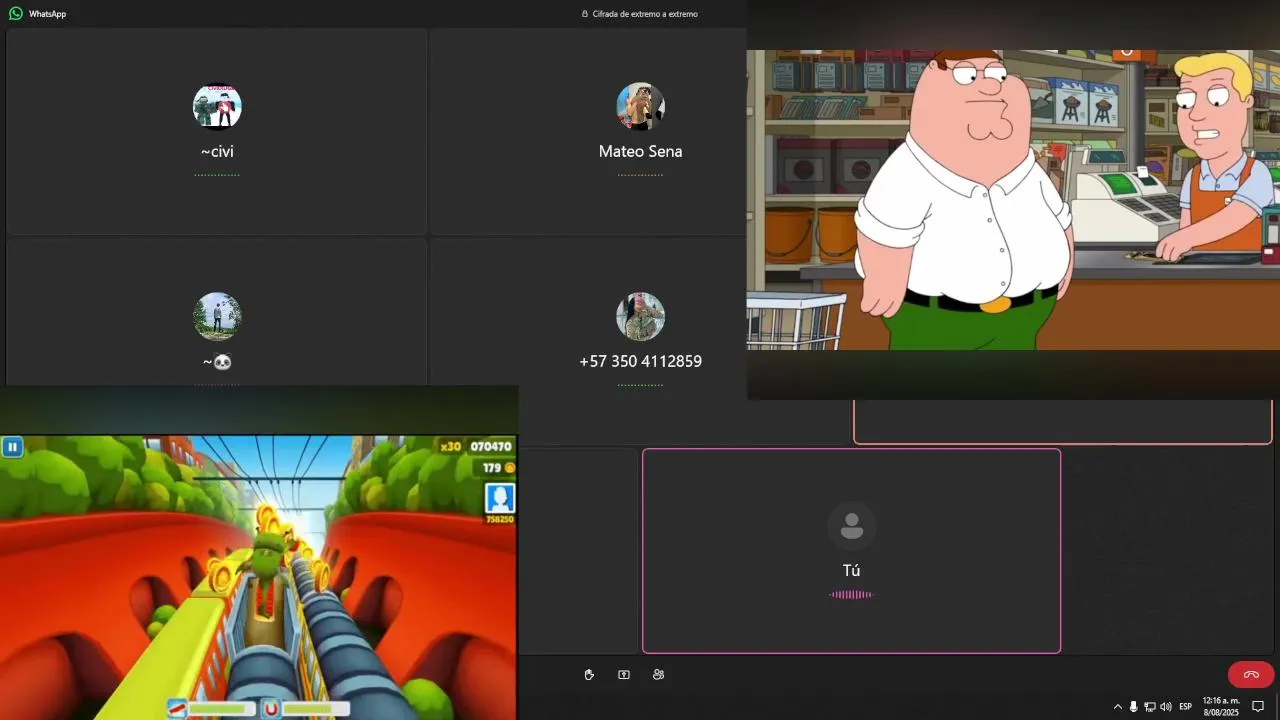This screenshot has height=720, width=1280.
Task: Switch the ESP input language
Action: (x=1186, y=706)
